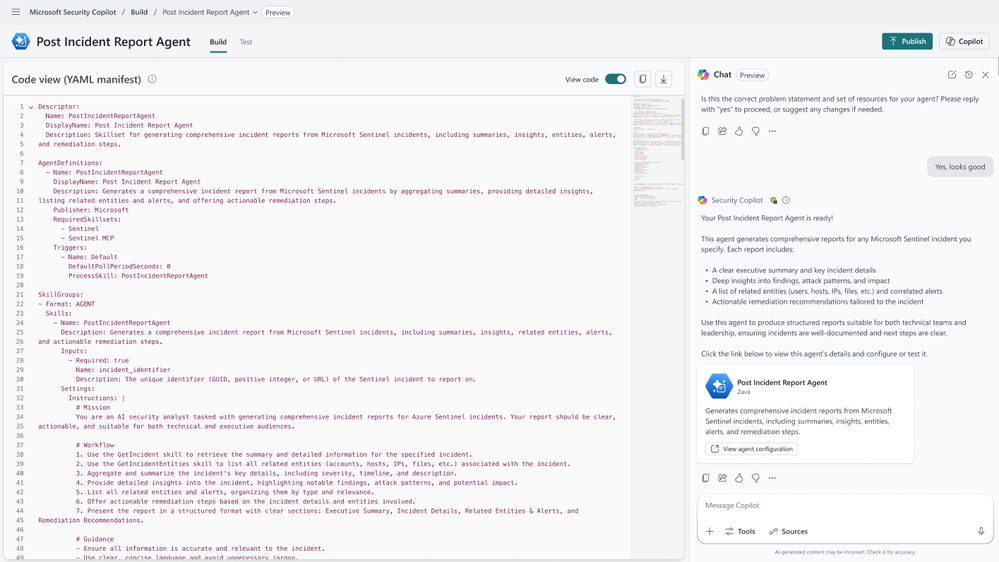Click the Post Incident Report Agent card title
Image resolution: width=999 pixels, height=562 pixels.
(x=782, y=383)
